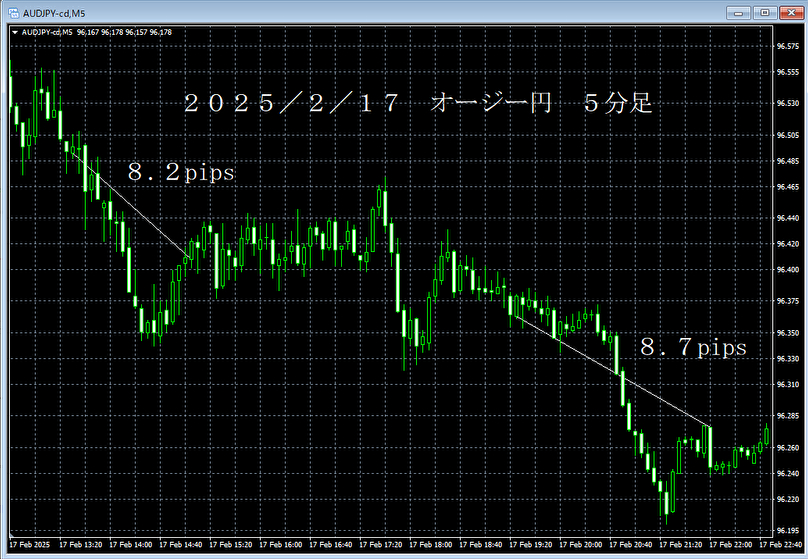
Task: Minimize the AUDJPY-cd,M5 chart window
Action: 738,13
